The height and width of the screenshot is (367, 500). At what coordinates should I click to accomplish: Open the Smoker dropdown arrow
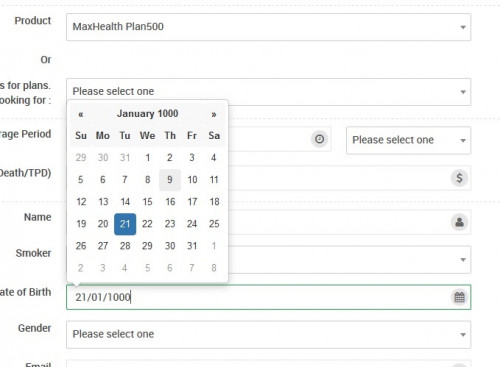click(463, 260)
